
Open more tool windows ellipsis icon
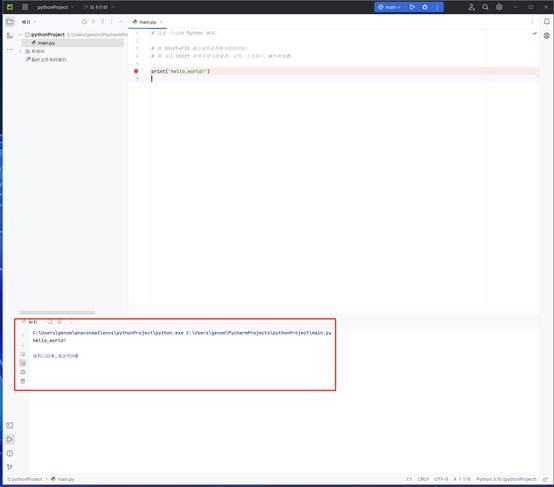pos(10,49)
